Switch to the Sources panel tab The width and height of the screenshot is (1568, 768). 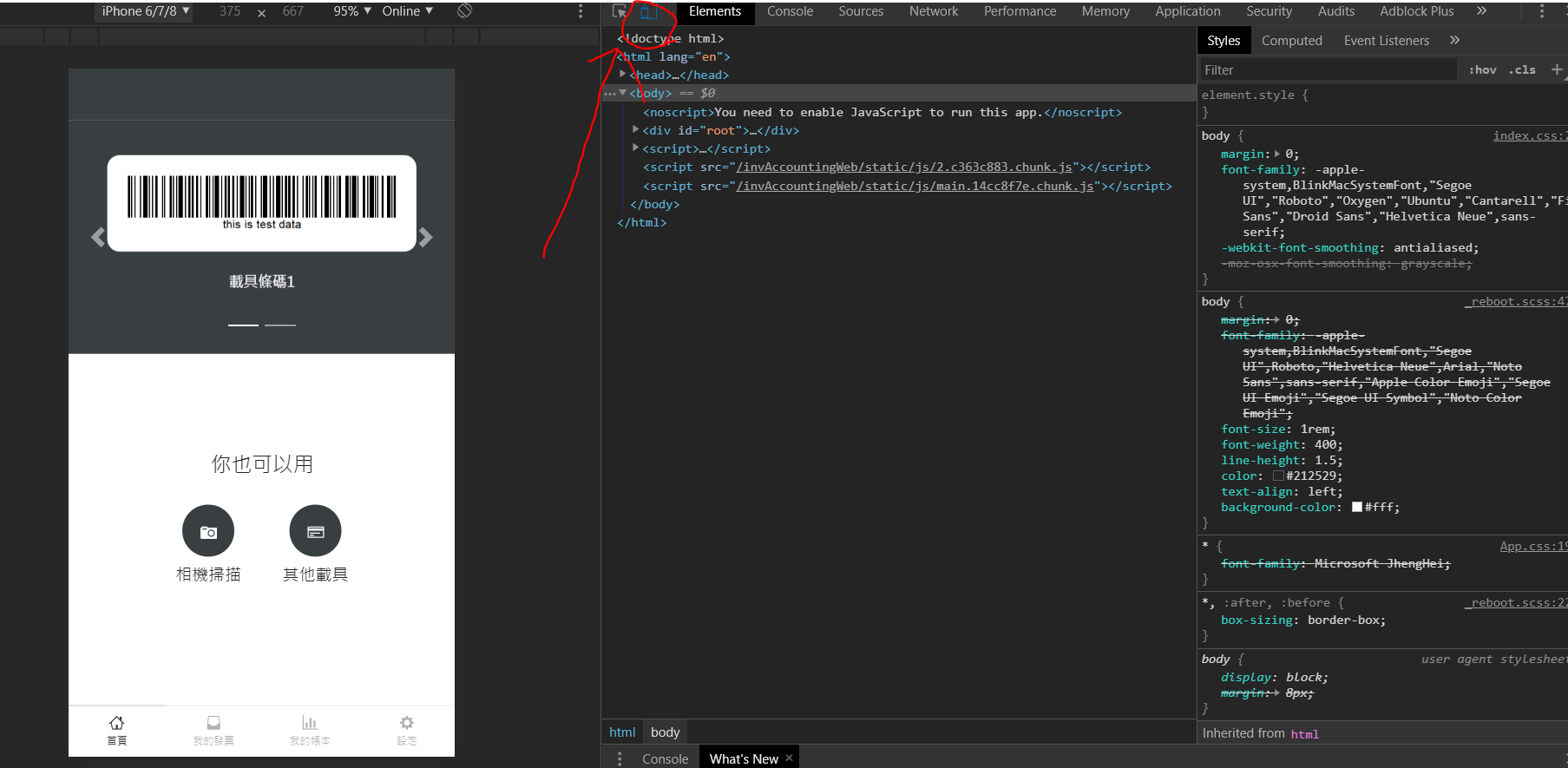tap(861, 11)
